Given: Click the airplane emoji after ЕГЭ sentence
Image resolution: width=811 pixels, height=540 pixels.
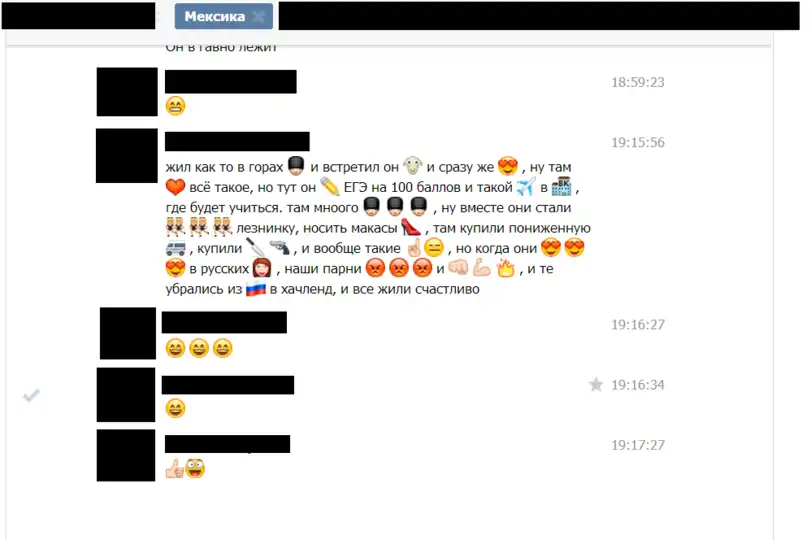Looking at the screenshot, I should [x=525, y=187].
